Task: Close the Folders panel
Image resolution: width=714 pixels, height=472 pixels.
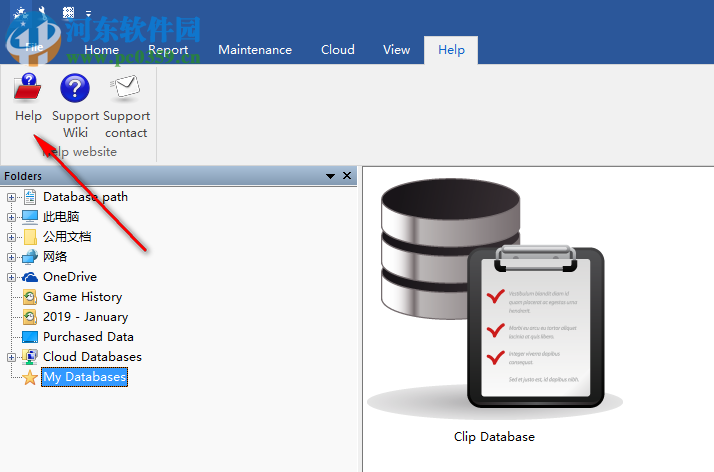Action: (x=347, y=176)
